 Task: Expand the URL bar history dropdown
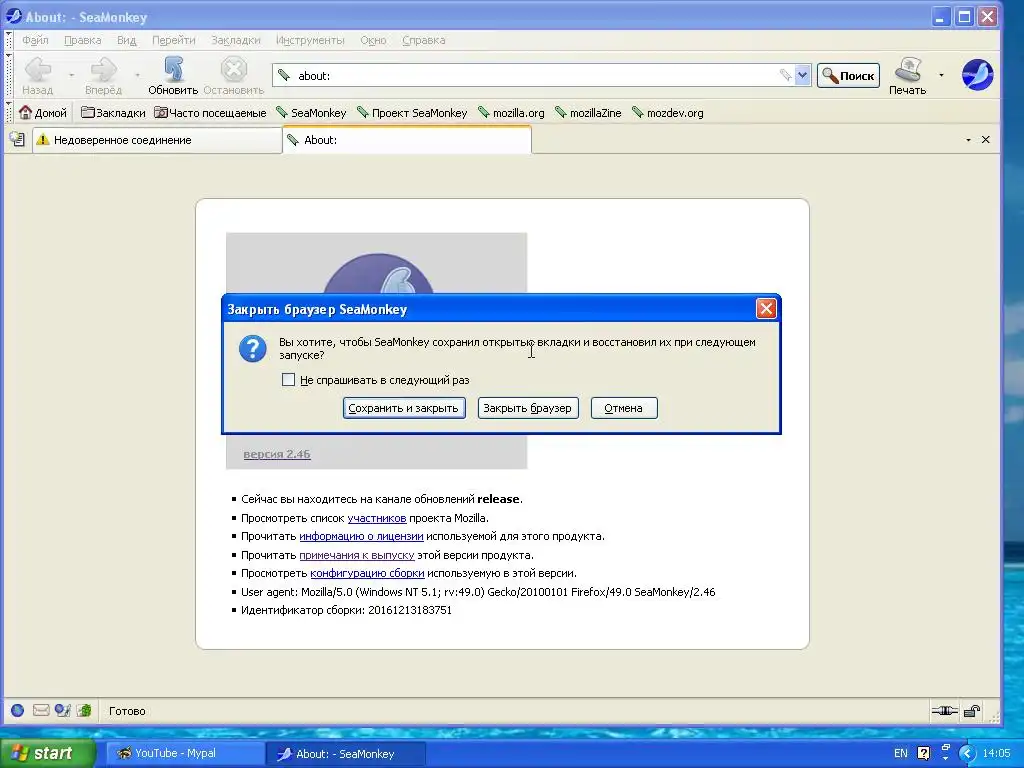tap(803, 76)
